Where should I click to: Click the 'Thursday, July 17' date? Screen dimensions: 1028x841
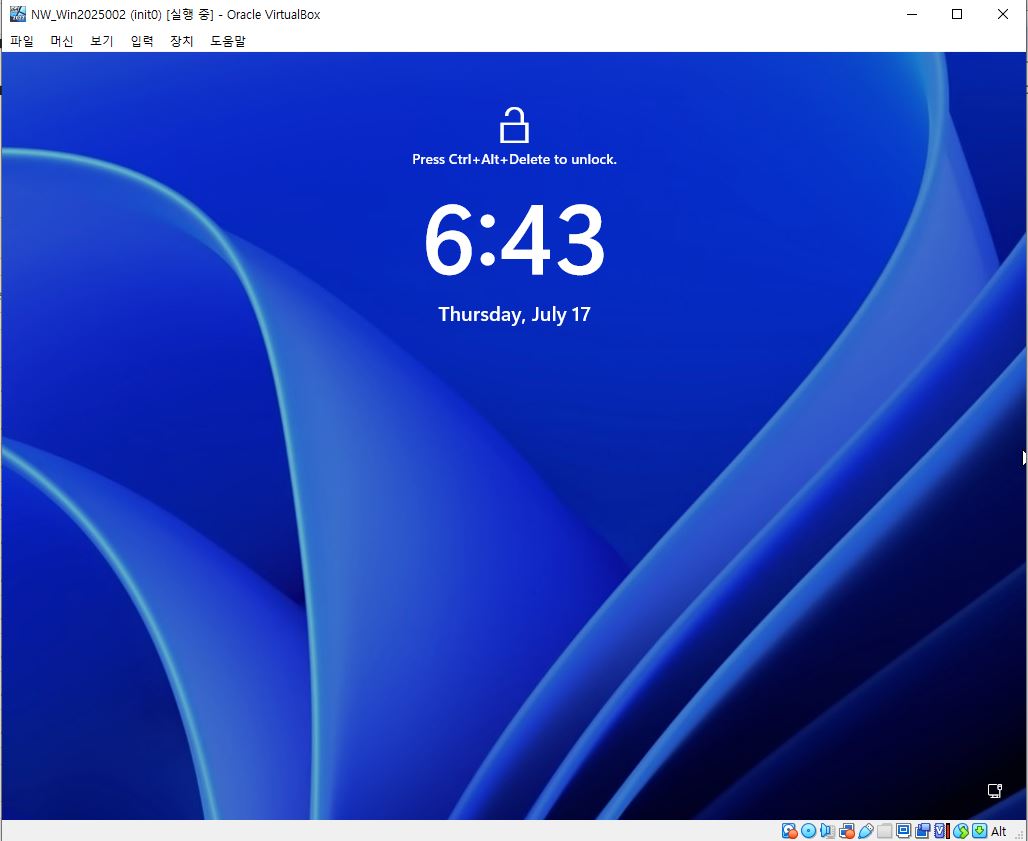tap(515, 314)
